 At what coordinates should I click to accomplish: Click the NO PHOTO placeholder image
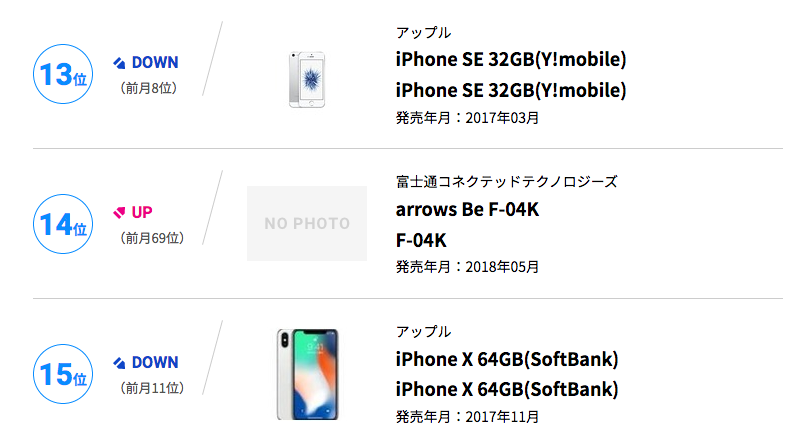pyautogui.click(x=307, y=223)
